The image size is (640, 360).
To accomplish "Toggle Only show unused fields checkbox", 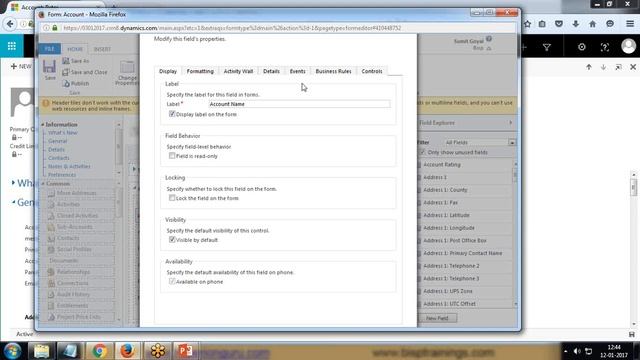I will (x=422, y=152).
